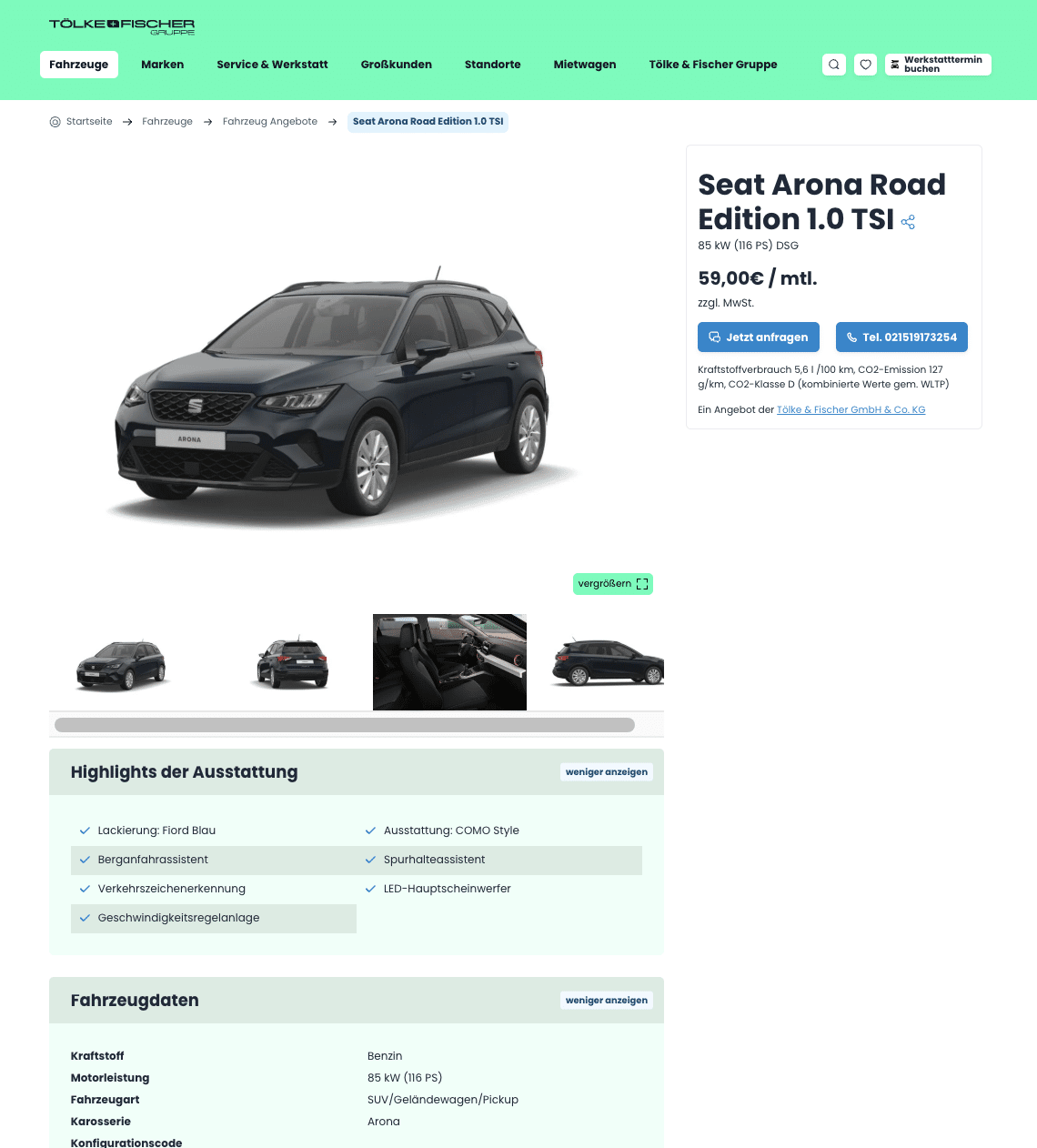Select the Fahrzeuge tab in navigation
Viewport: 1037px width, 1148px height.
point(79,65)
